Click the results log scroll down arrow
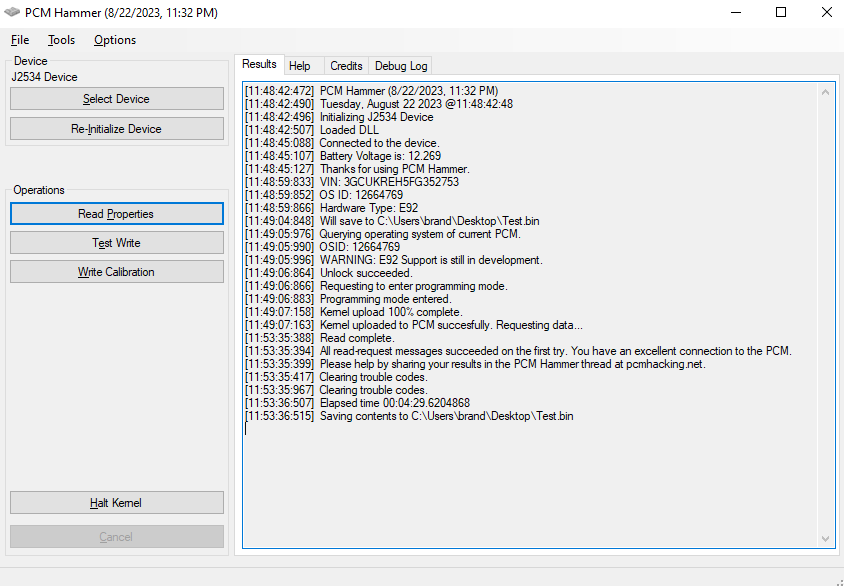 pos(825,538)
